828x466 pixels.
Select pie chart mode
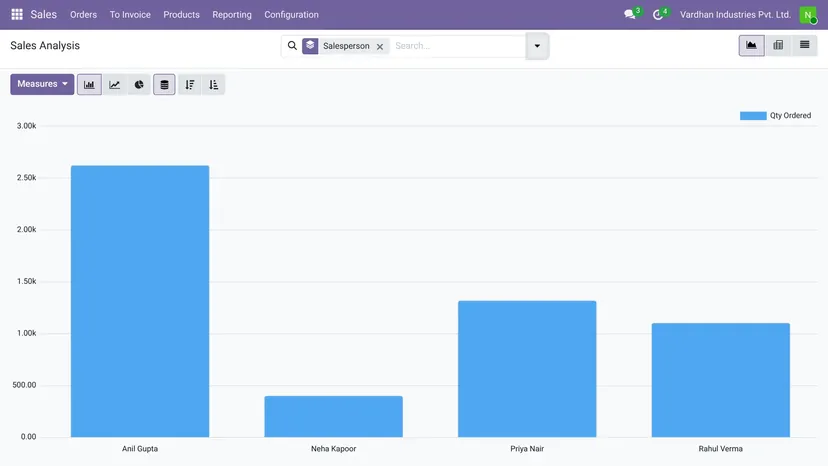tap(139, 85)
